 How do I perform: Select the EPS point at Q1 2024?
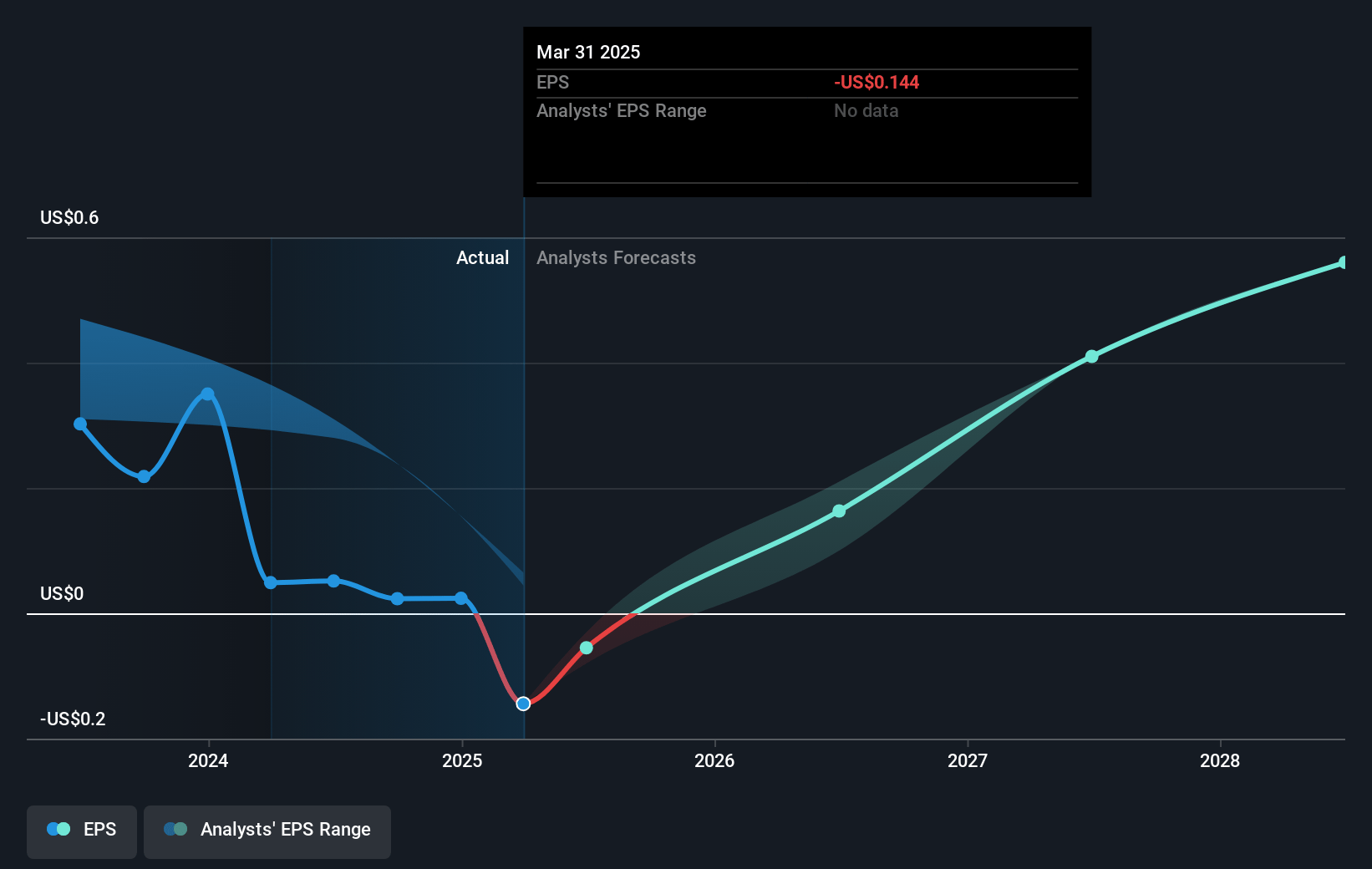coord(271,582)
